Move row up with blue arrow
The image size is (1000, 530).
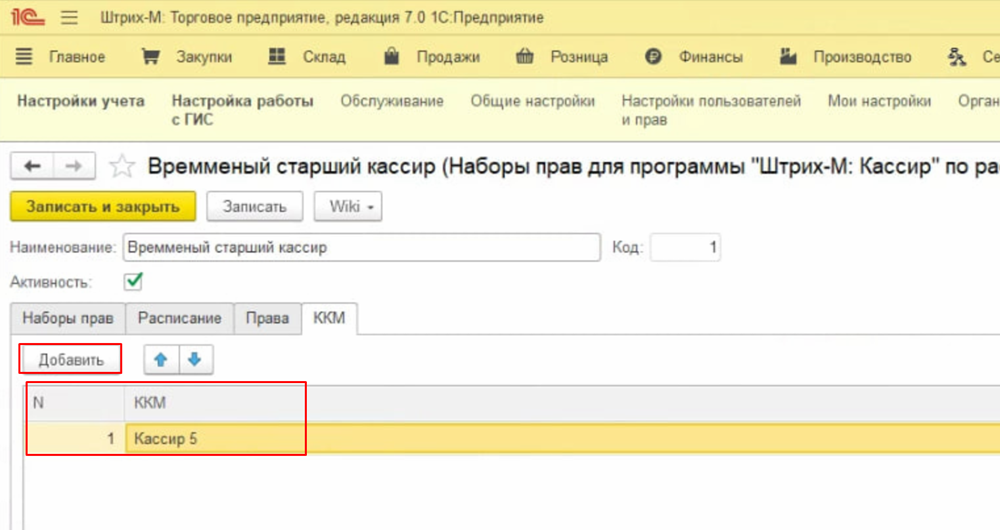pyautogui.click(x=161, y=360)
